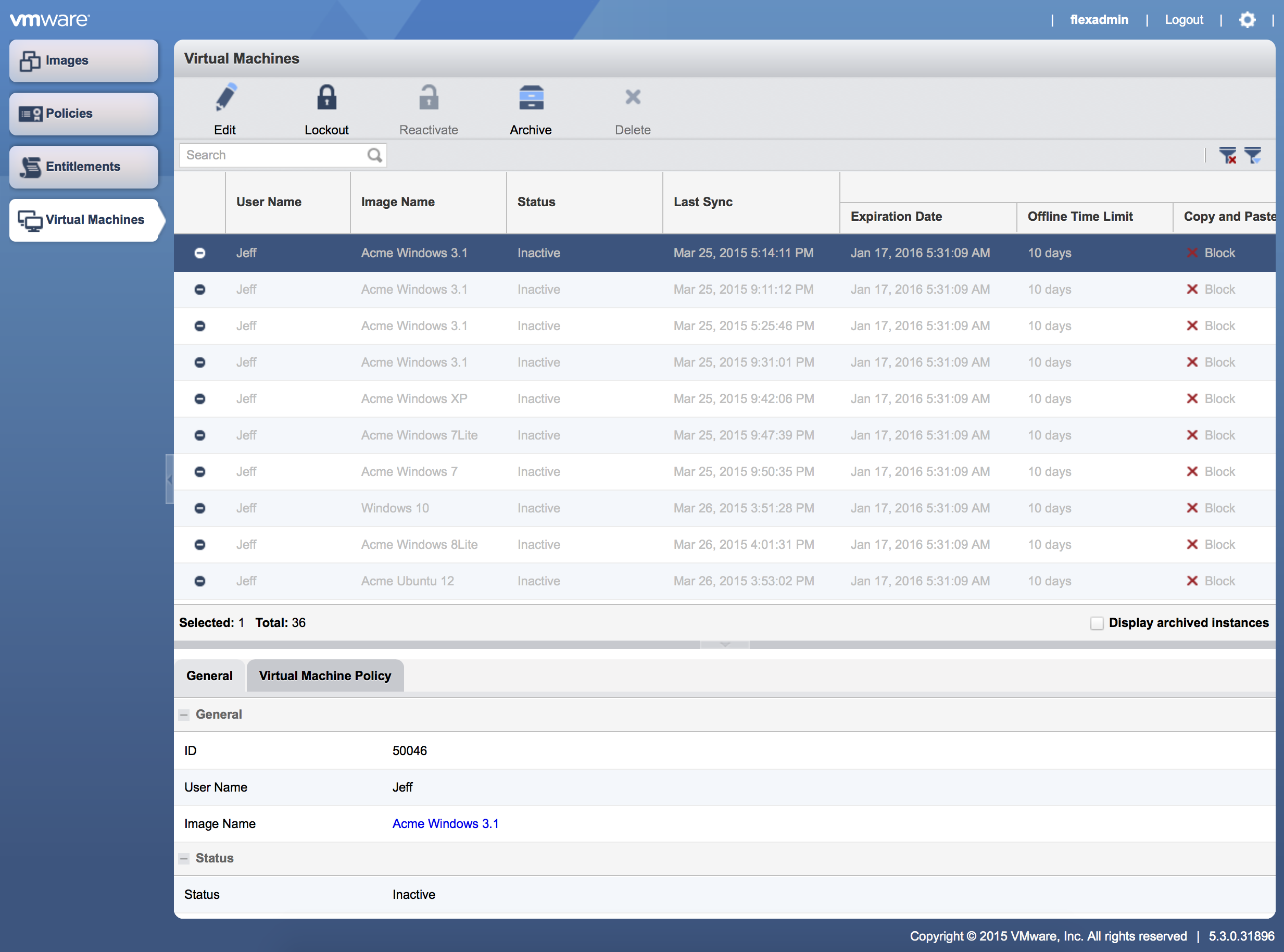Click the status icon of the 5:14:11 PM row
1284x952 pixels.
(200, 253)
